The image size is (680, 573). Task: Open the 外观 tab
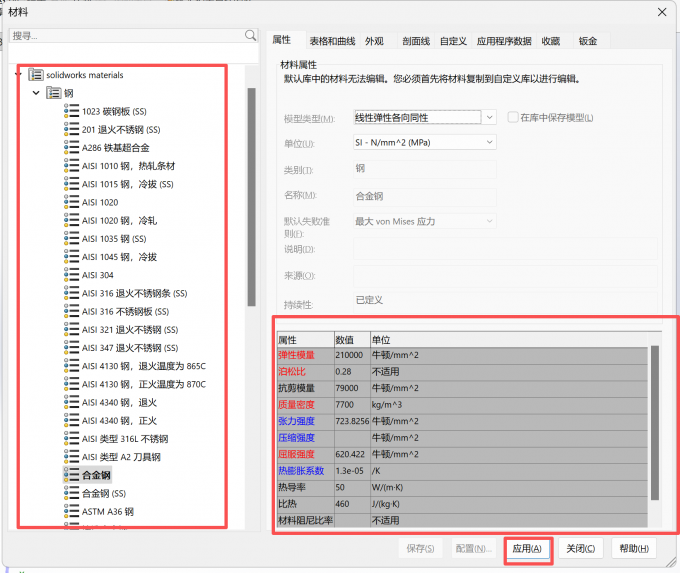coord(374,41)
